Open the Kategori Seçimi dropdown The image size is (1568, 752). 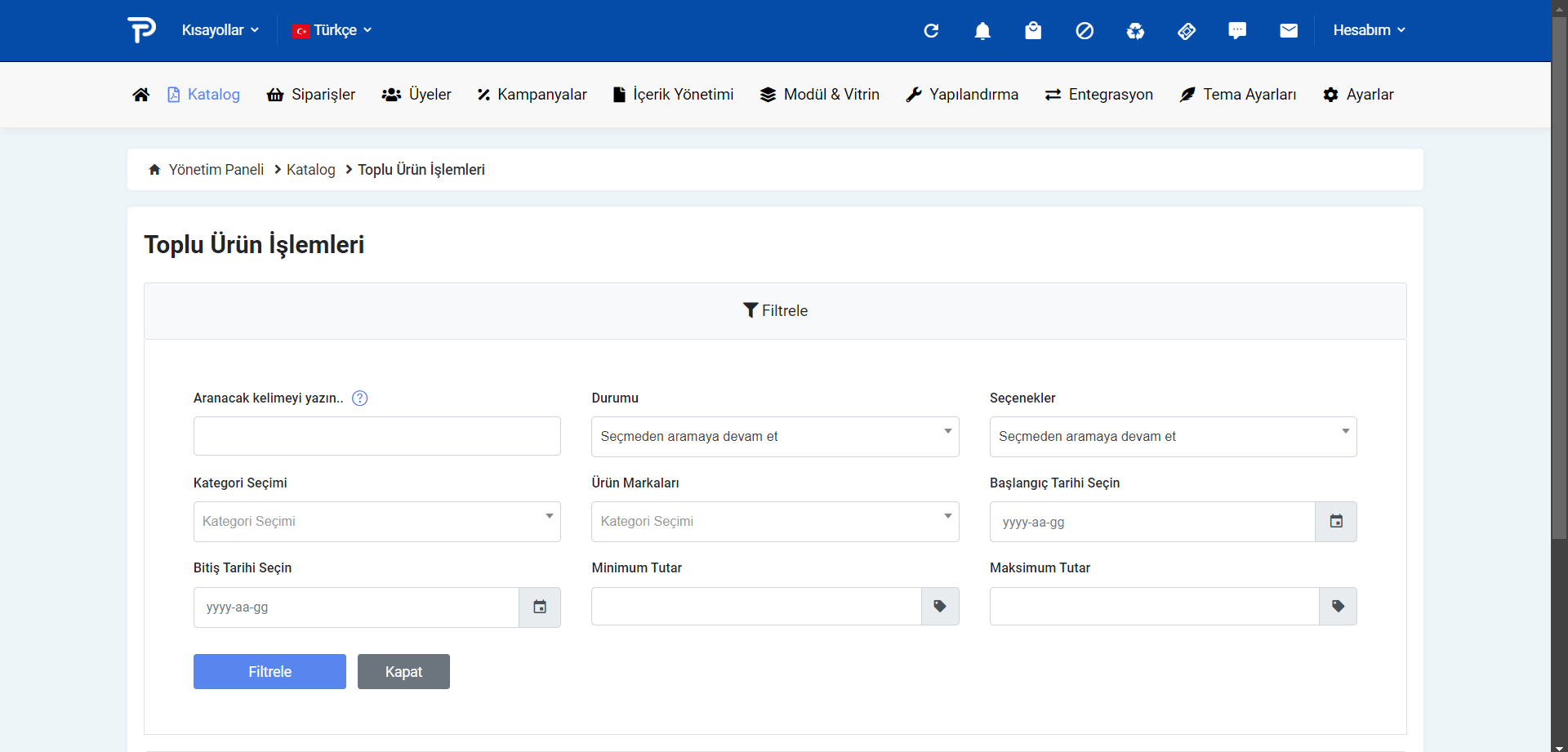click(x=376, y=522)
